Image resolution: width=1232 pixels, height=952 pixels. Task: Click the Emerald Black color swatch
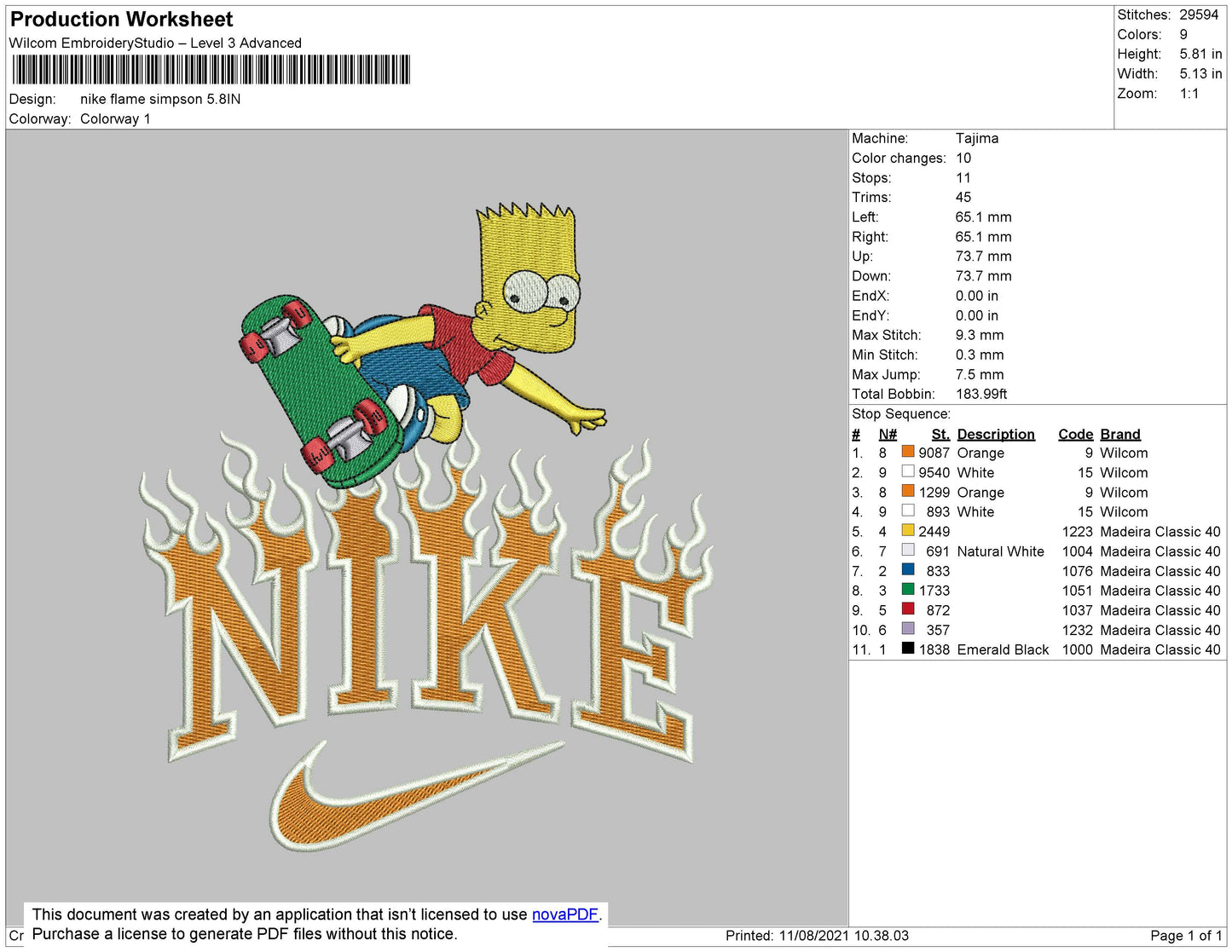(x=908, y=649)
